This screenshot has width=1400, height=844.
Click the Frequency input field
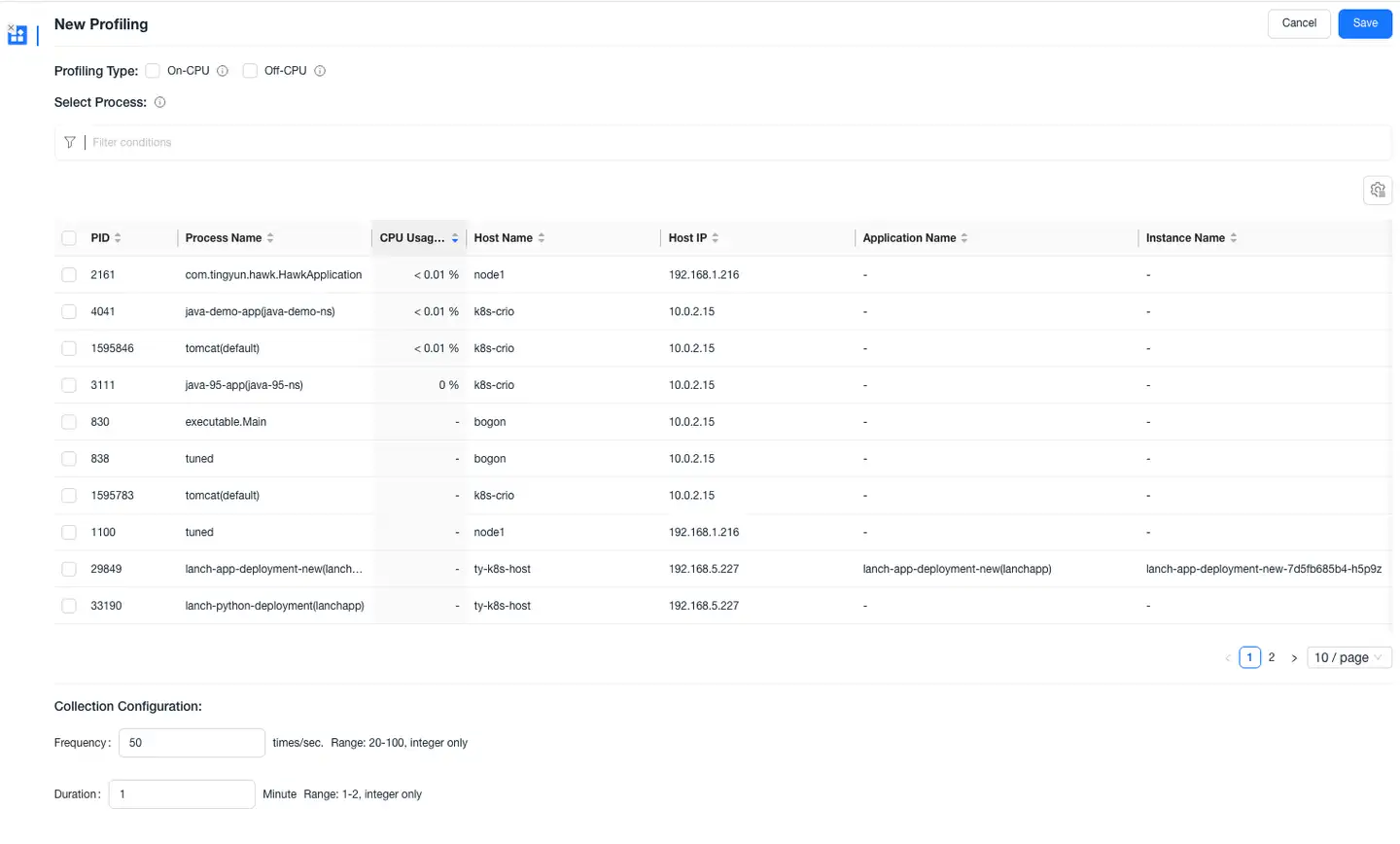pyautogui.click(x=192, y=743)
